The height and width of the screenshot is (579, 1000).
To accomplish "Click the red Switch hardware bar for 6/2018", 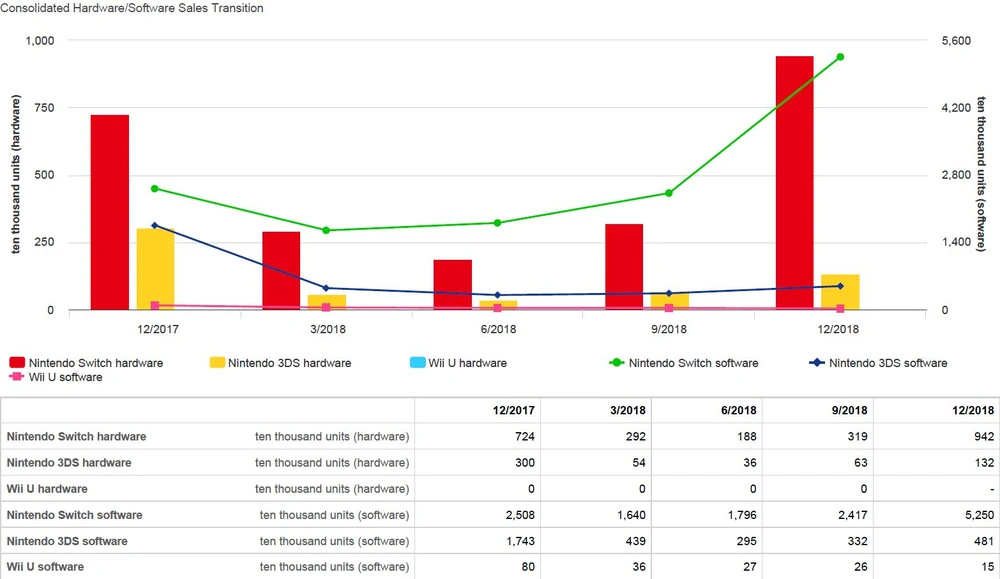I will pyautogui.click(x=453, y=285).
